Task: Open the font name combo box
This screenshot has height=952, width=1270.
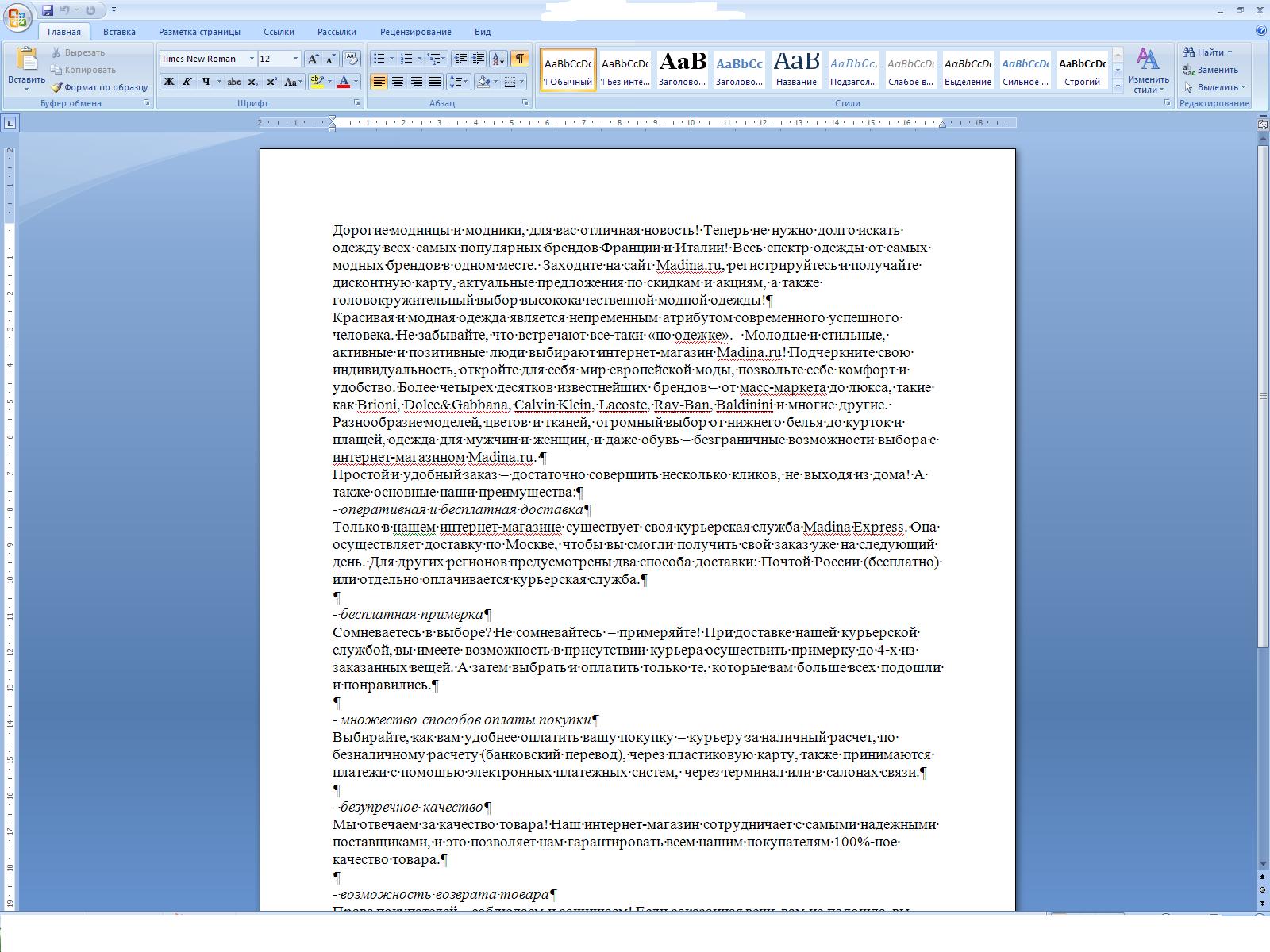Action: 208,59
